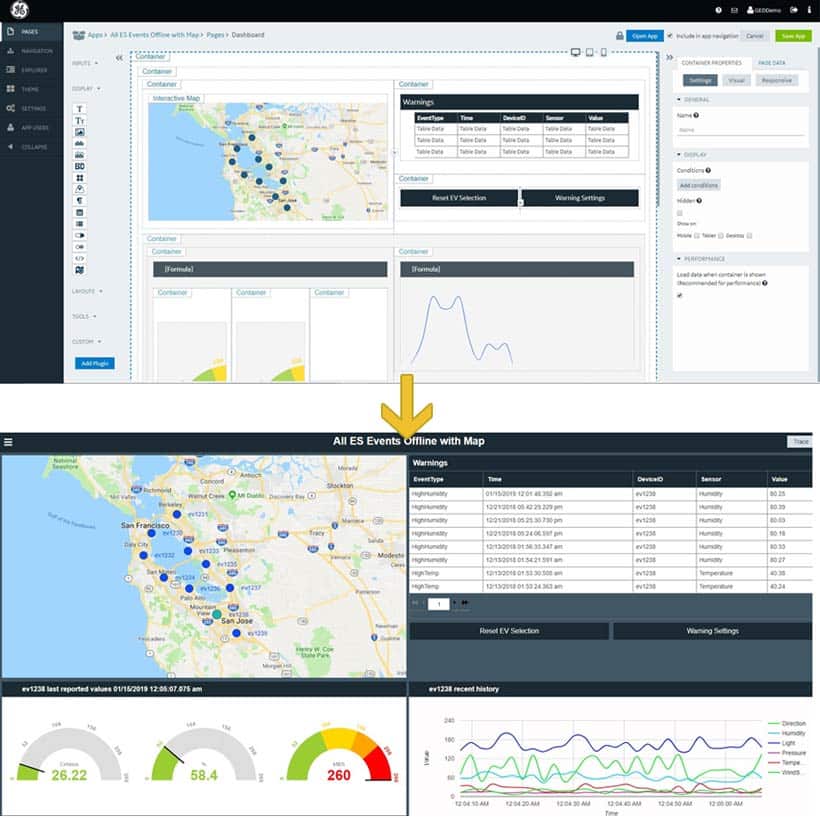Viewport: 820px width, 820px height.
Task: Collapse the widget palette with double-left chevron
Action: 119,58
